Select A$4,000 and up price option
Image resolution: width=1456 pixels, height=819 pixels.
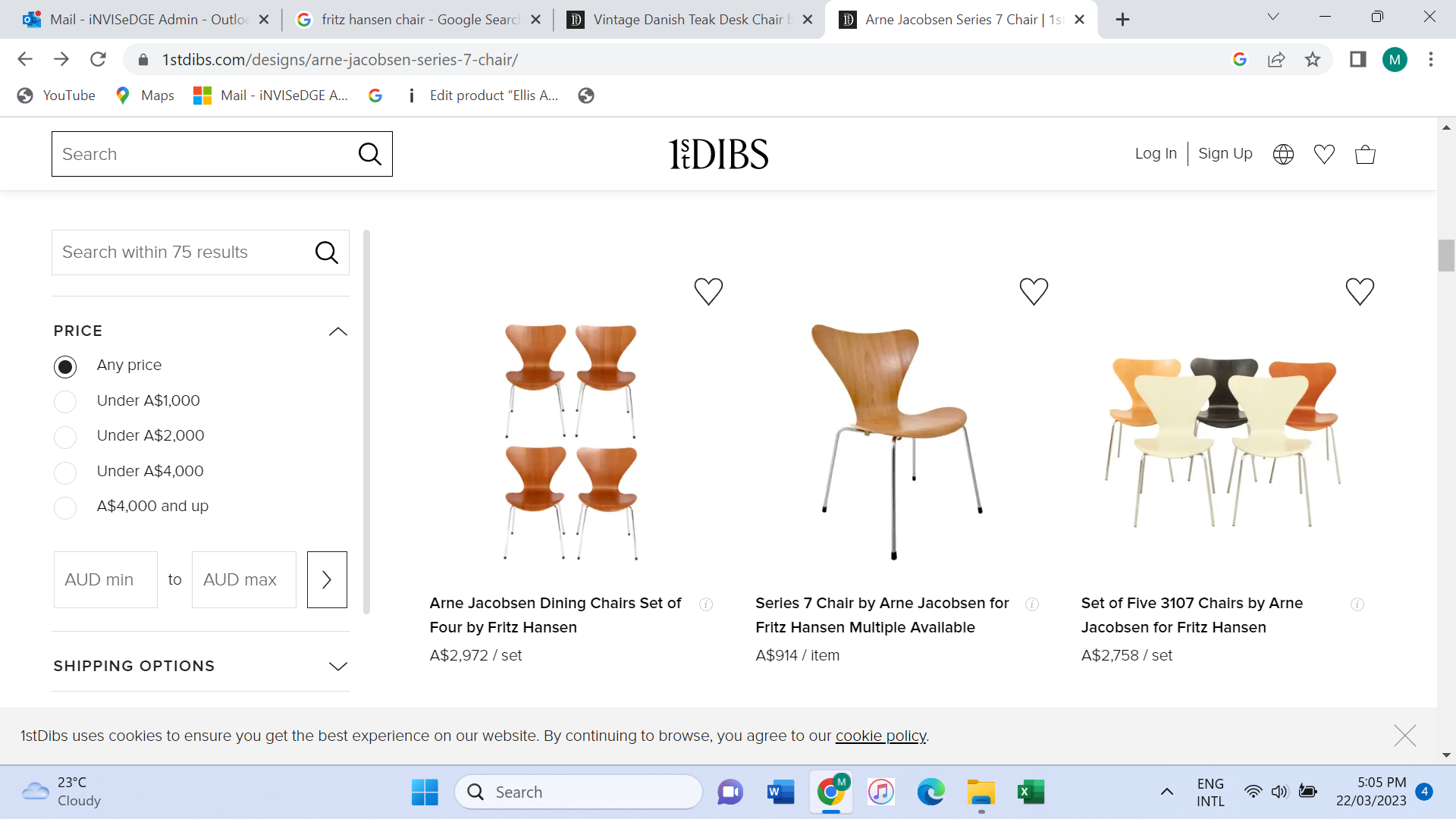pos(65,508)
